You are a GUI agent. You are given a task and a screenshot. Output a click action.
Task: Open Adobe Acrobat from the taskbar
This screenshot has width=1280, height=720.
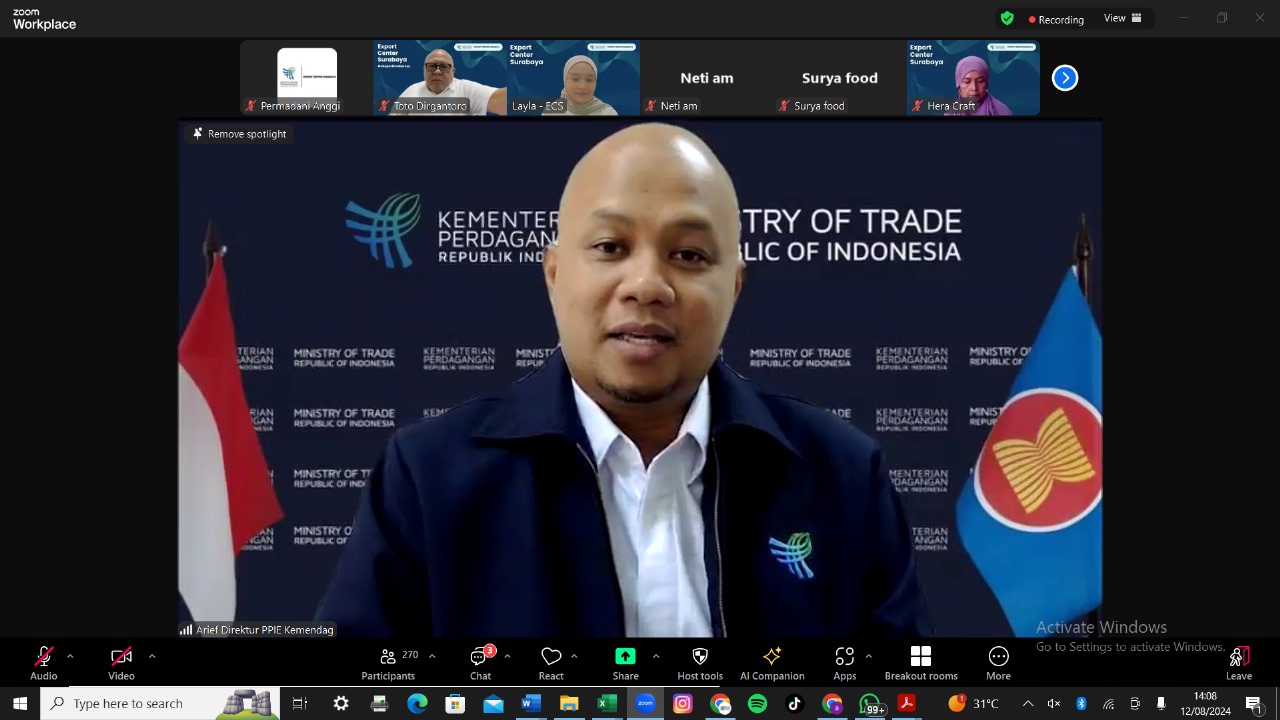click(907, 704)
